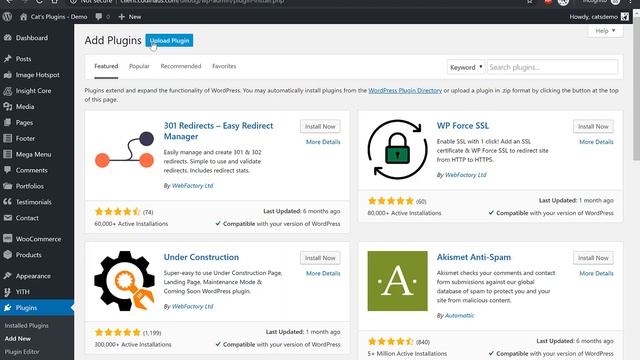Click the Footer icon in sidebar
This screenshot has width=640, height=360.
[x=8, y=138]
